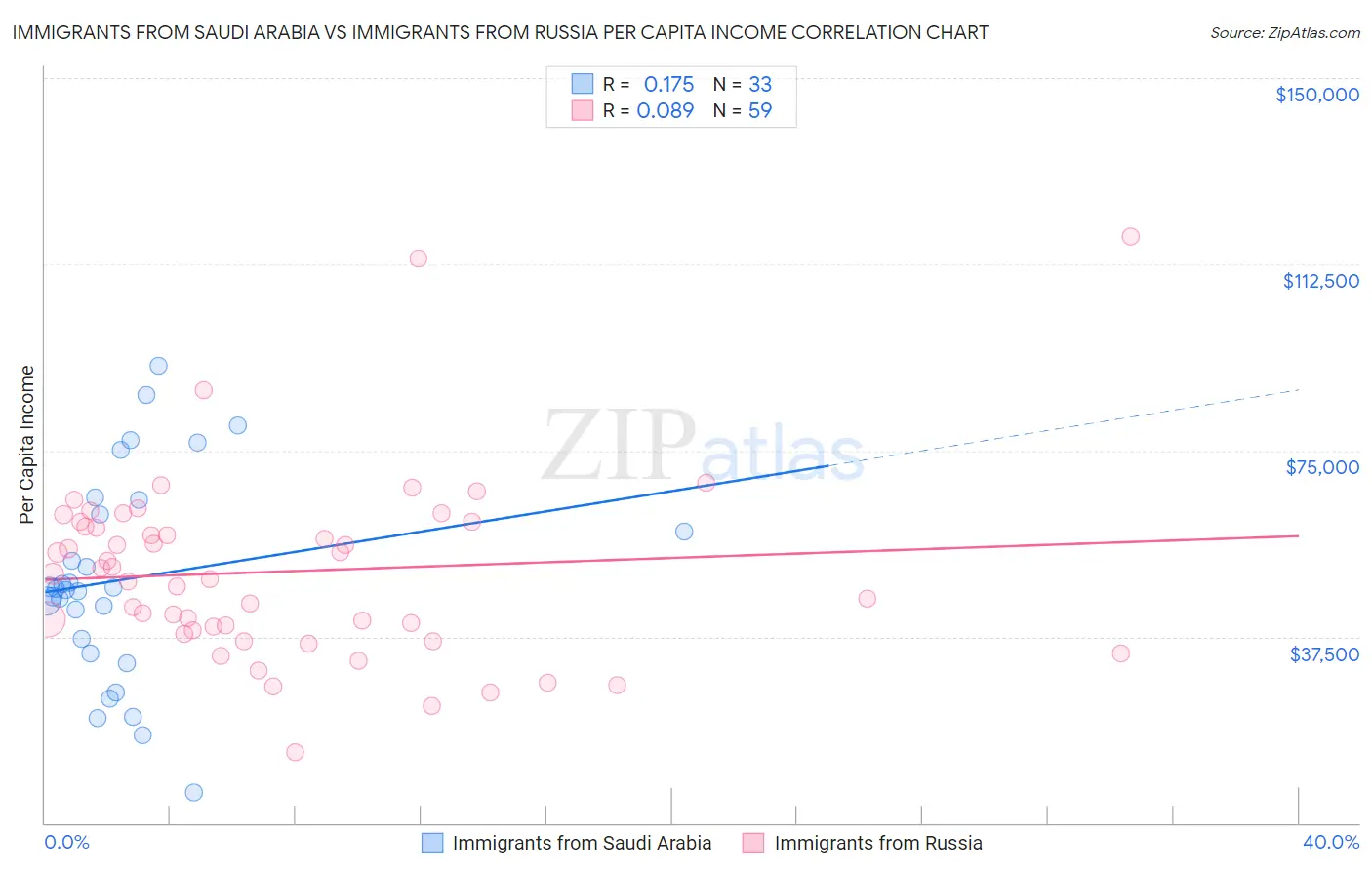Click the isolated blue point near 20 percent
The width and height of the screenshot is (1372, 870).
684,532
